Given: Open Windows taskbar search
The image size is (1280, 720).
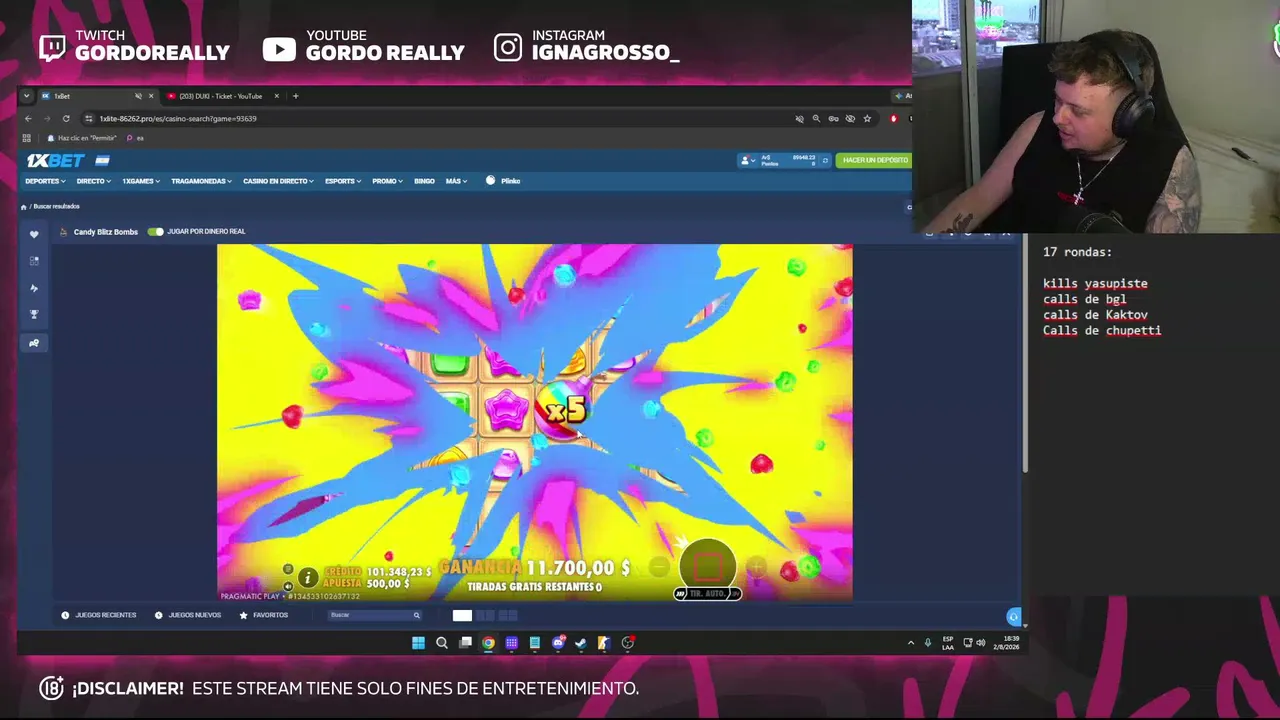Looking at the screenshot, I should coord(441,643).
